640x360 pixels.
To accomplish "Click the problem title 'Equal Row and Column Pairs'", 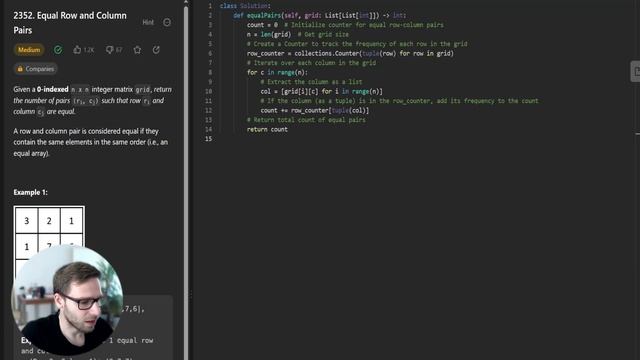I will point(70,22).
